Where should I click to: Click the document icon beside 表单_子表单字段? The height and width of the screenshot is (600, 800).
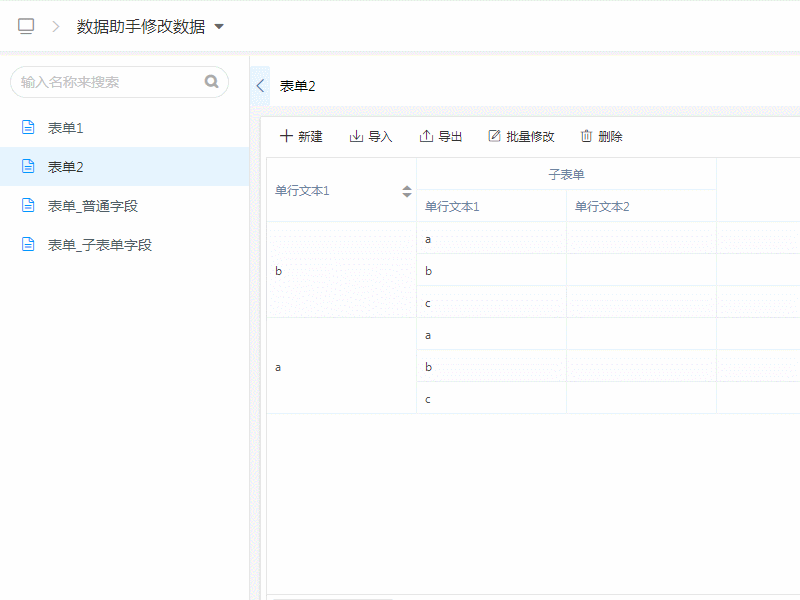pos(29,245)
